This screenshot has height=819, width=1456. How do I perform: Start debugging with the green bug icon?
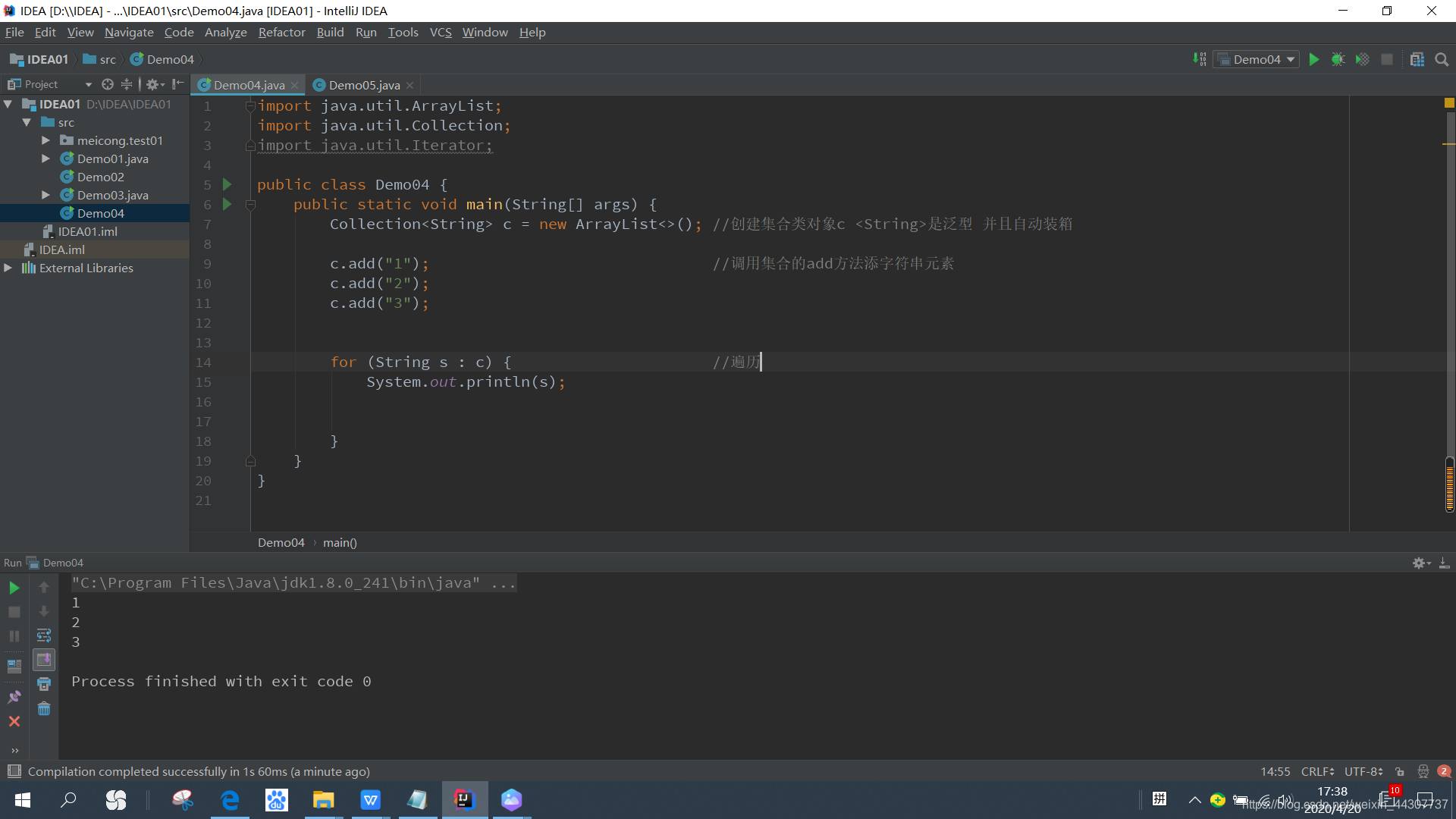pos(1338,59)
